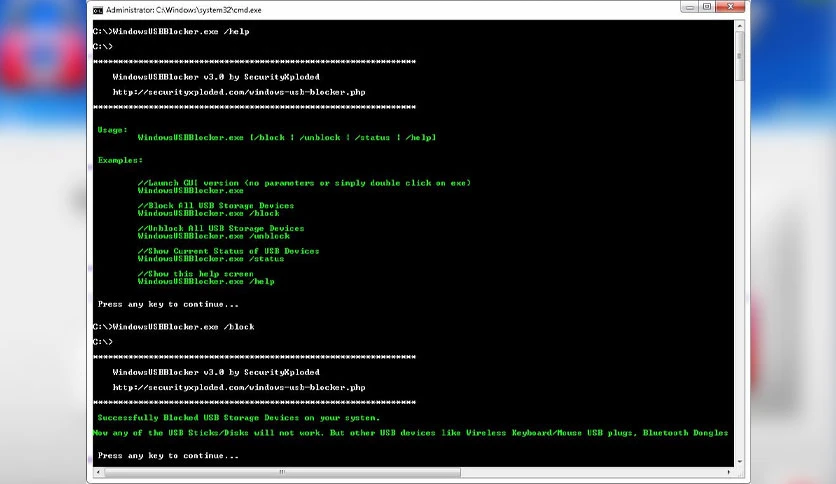Click the 'Usage:' label
Viewport: 836px width, 484px height.
click(112, 130)
